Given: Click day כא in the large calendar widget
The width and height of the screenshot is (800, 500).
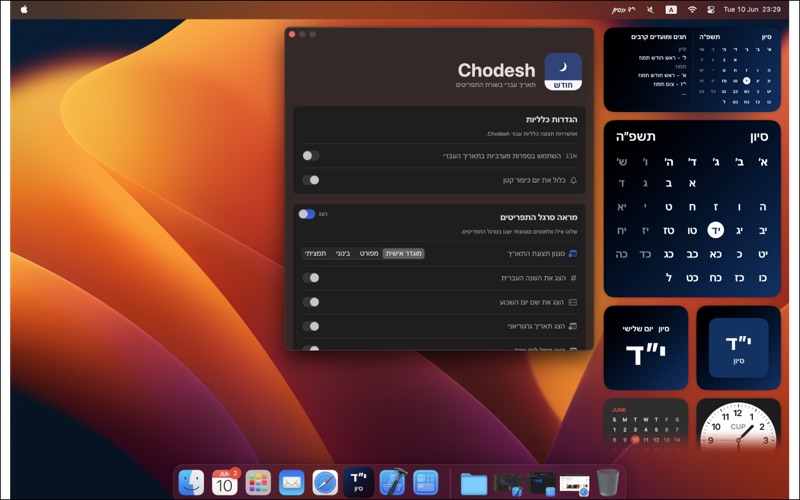Looking at the screenshot, I should pyautogui.click(x=715, y=254).
